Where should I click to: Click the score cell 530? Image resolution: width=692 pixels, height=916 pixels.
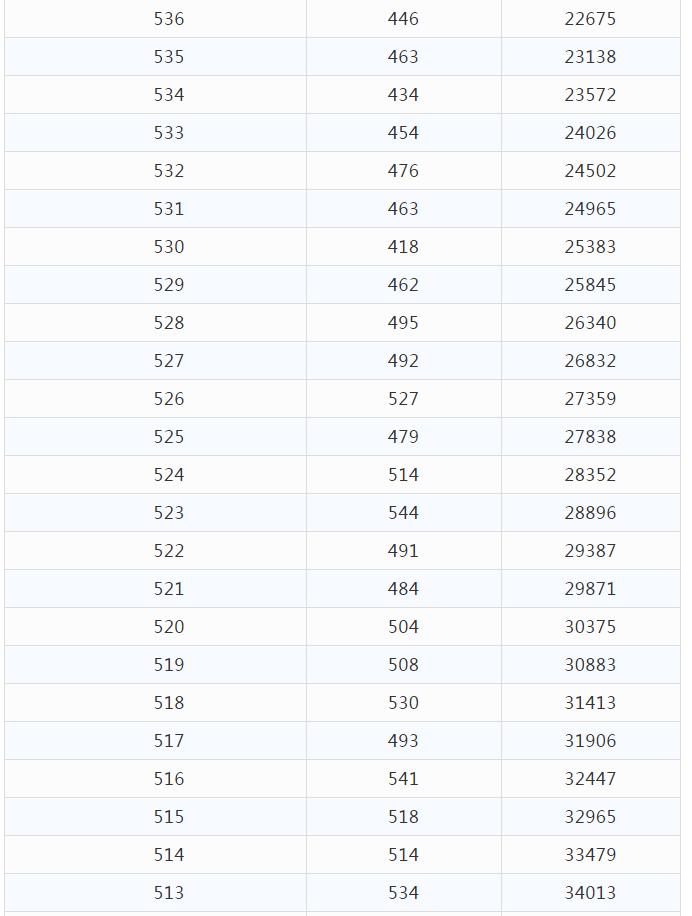pyautogui.click(x=169, y=247)
